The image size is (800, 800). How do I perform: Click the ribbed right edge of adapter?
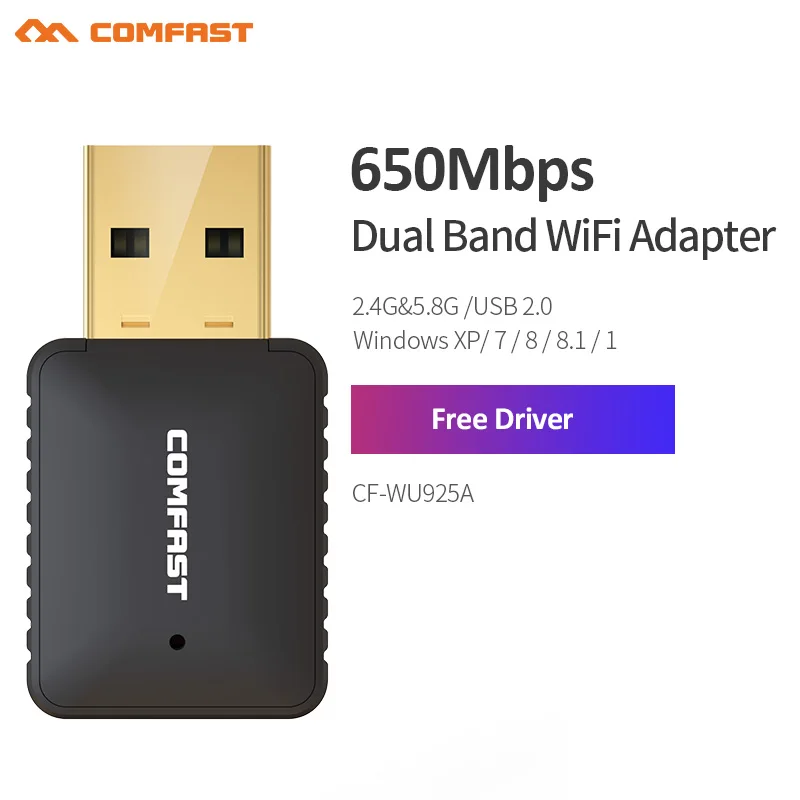[323, 528]
